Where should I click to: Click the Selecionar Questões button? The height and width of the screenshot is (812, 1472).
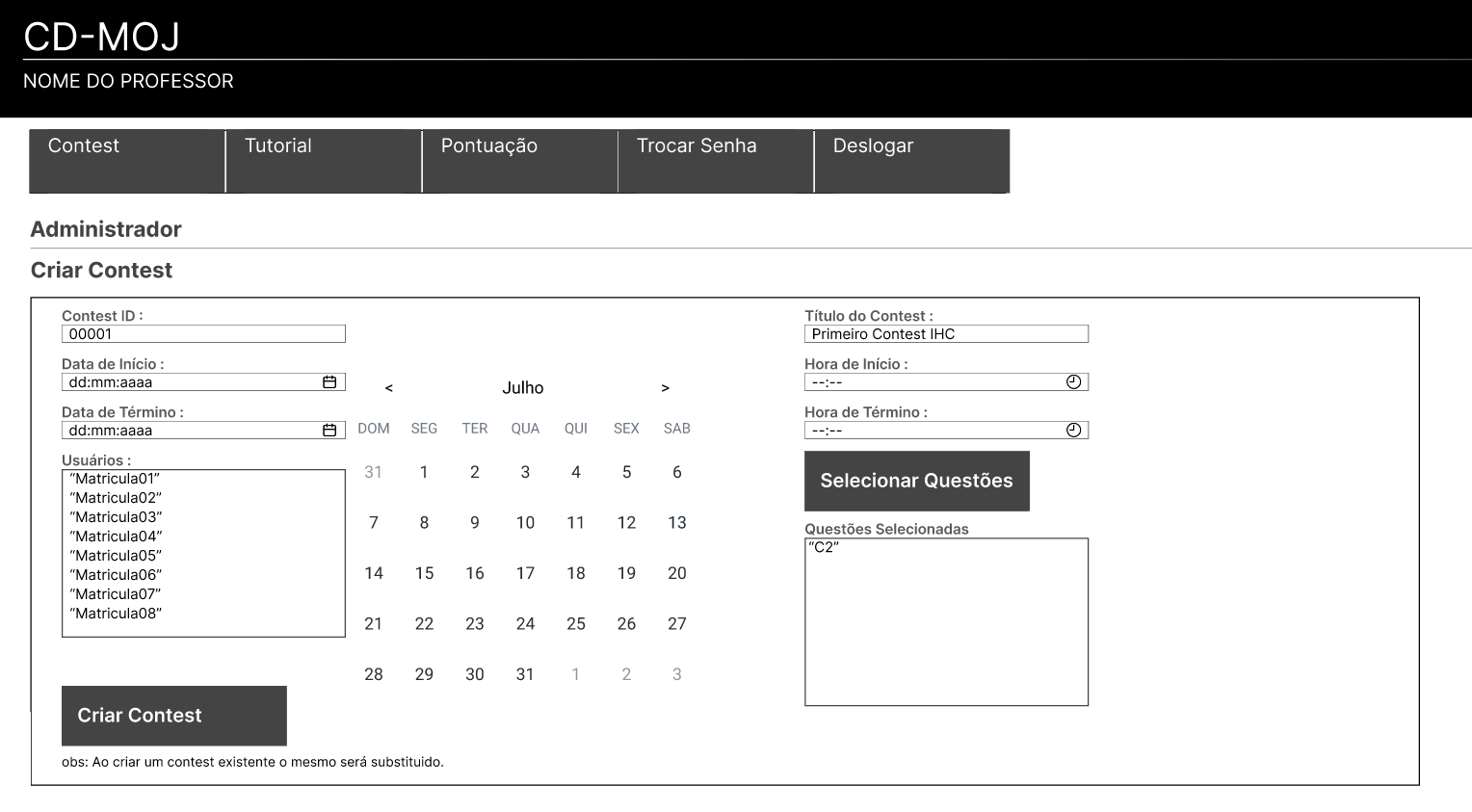917,481
